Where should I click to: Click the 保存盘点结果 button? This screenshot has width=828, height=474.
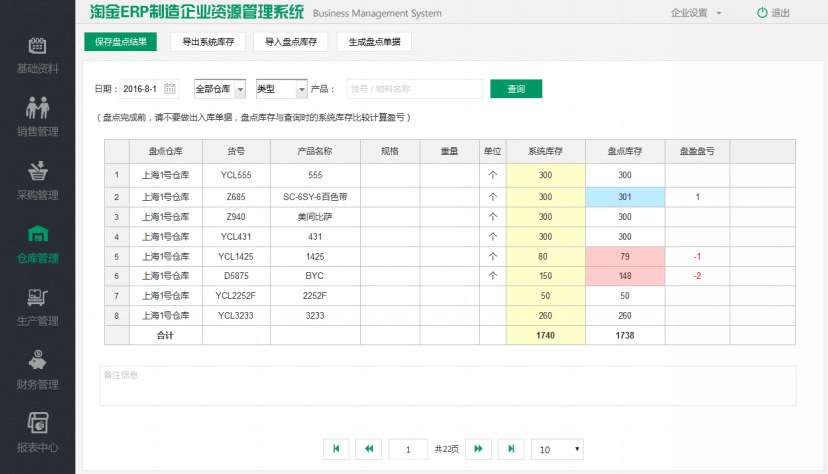120,42
